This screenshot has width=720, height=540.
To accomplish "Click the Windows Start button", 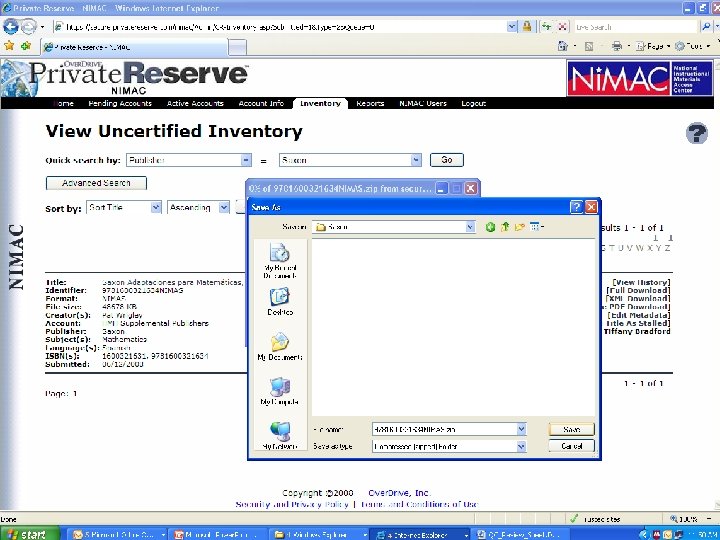I will click(29, 534).
